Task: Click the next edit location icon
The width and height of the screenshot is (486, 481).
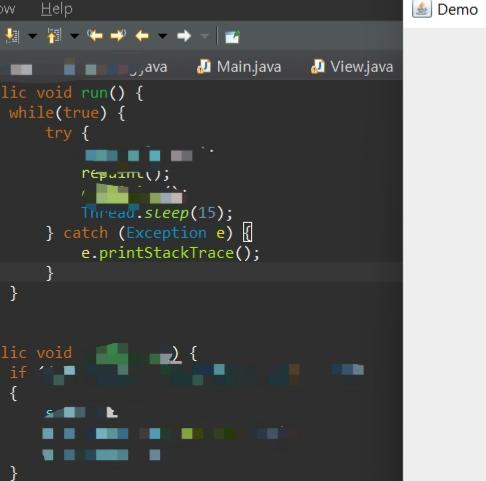Action: point(118,36)
